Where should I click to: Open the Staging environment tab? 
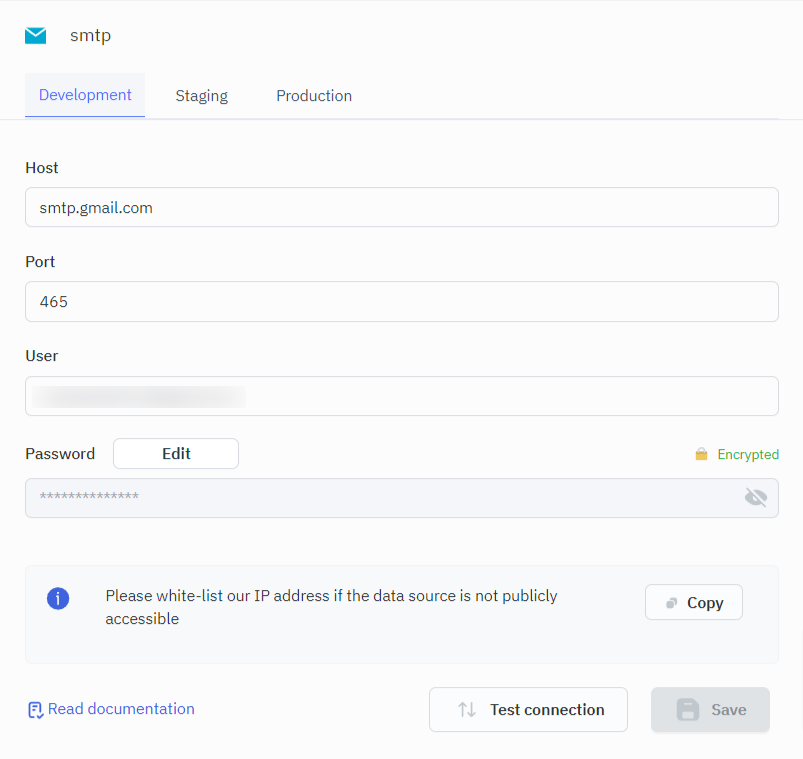201,96
